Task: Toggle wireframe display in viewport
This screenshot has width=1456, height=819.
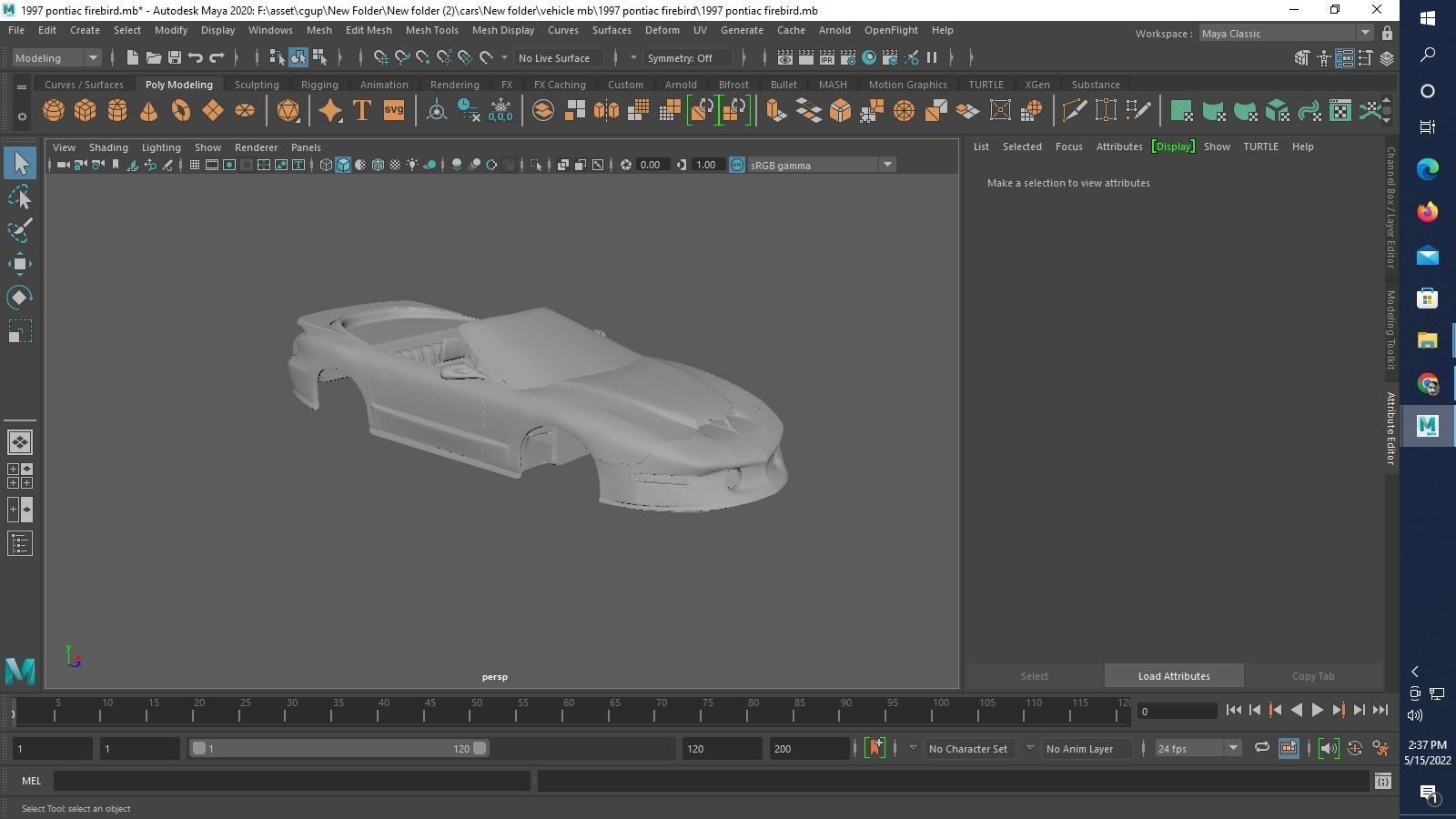Action: click(326, 165)
